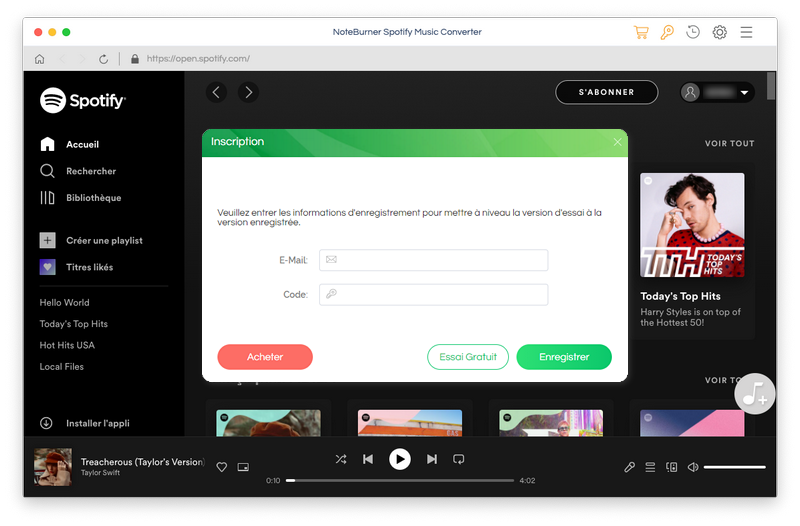This screenshot has height=526, width=800.
Task: Mute with the volume speaker icon
Action: click(x=693, y=467)
